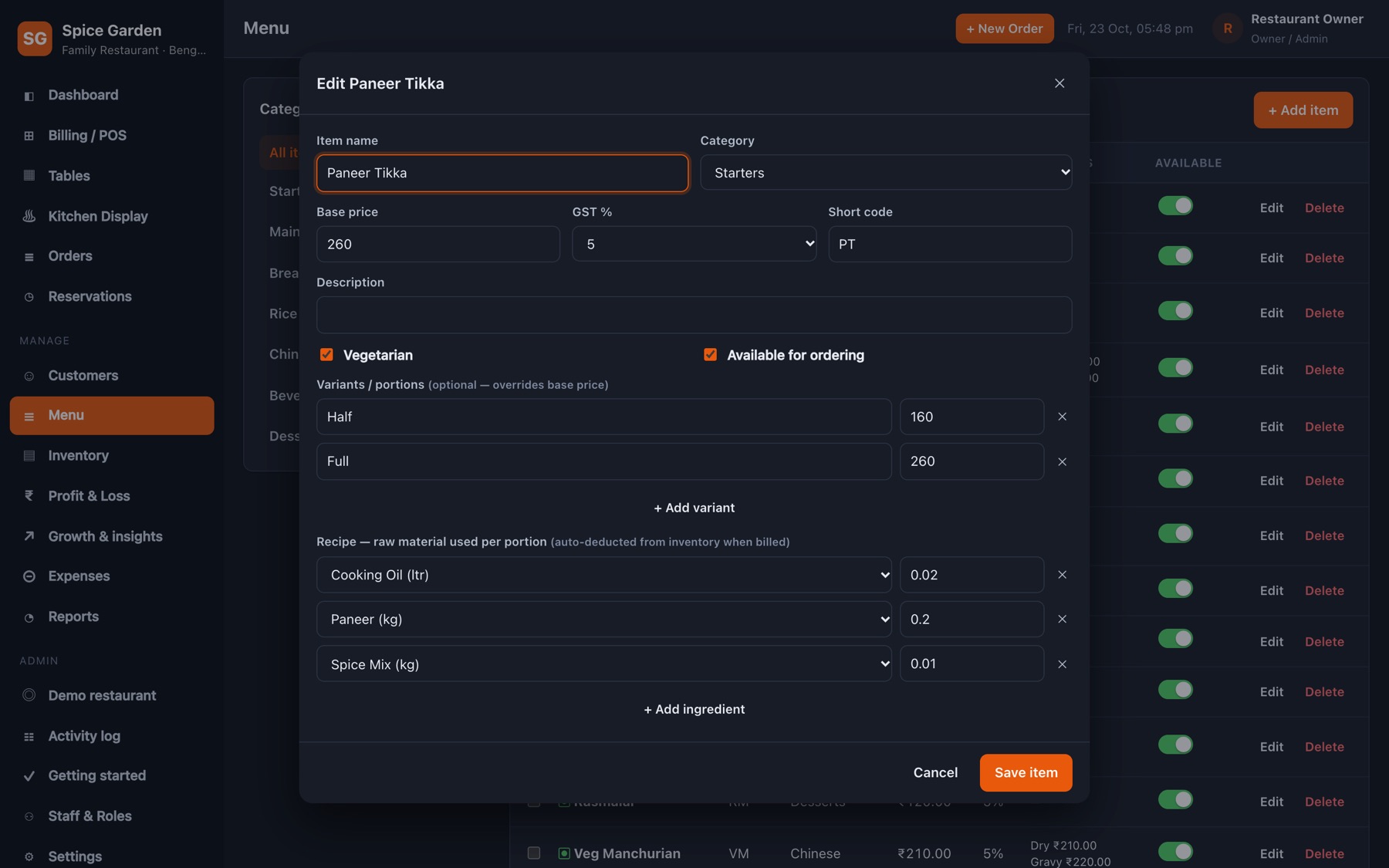
Task: Click the + Add item button
Action: (x=1303, y=110)
